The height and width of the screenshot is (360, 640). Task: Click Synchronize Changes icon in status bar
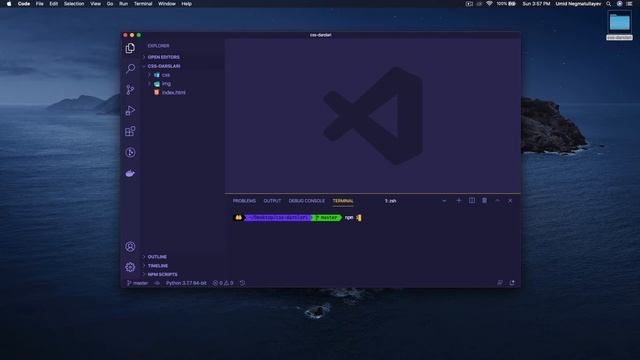pos(157,283)
